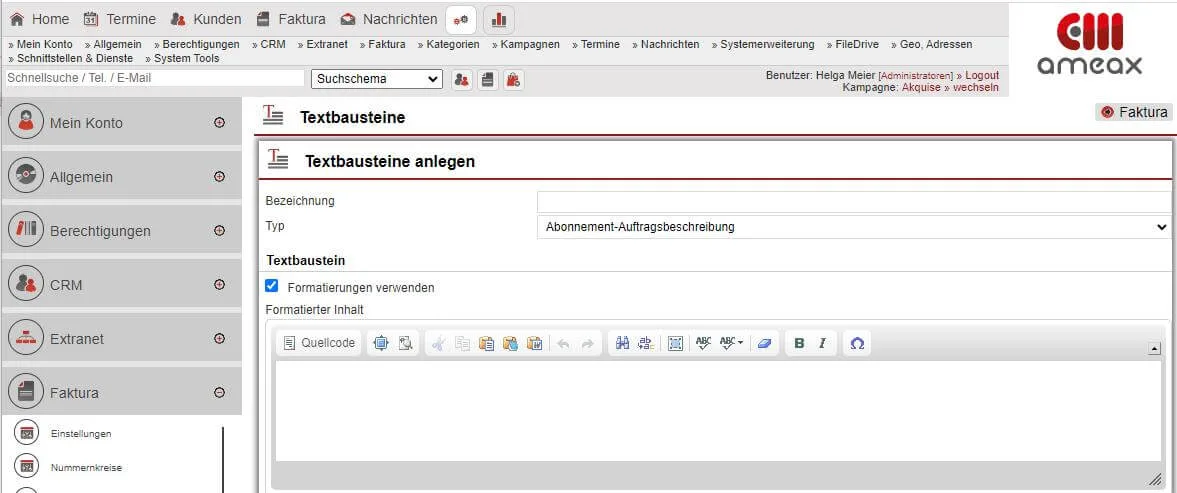Click the Quellcode source button in editor
Screen dimensions: 1177x493
(x=319, y=343)
